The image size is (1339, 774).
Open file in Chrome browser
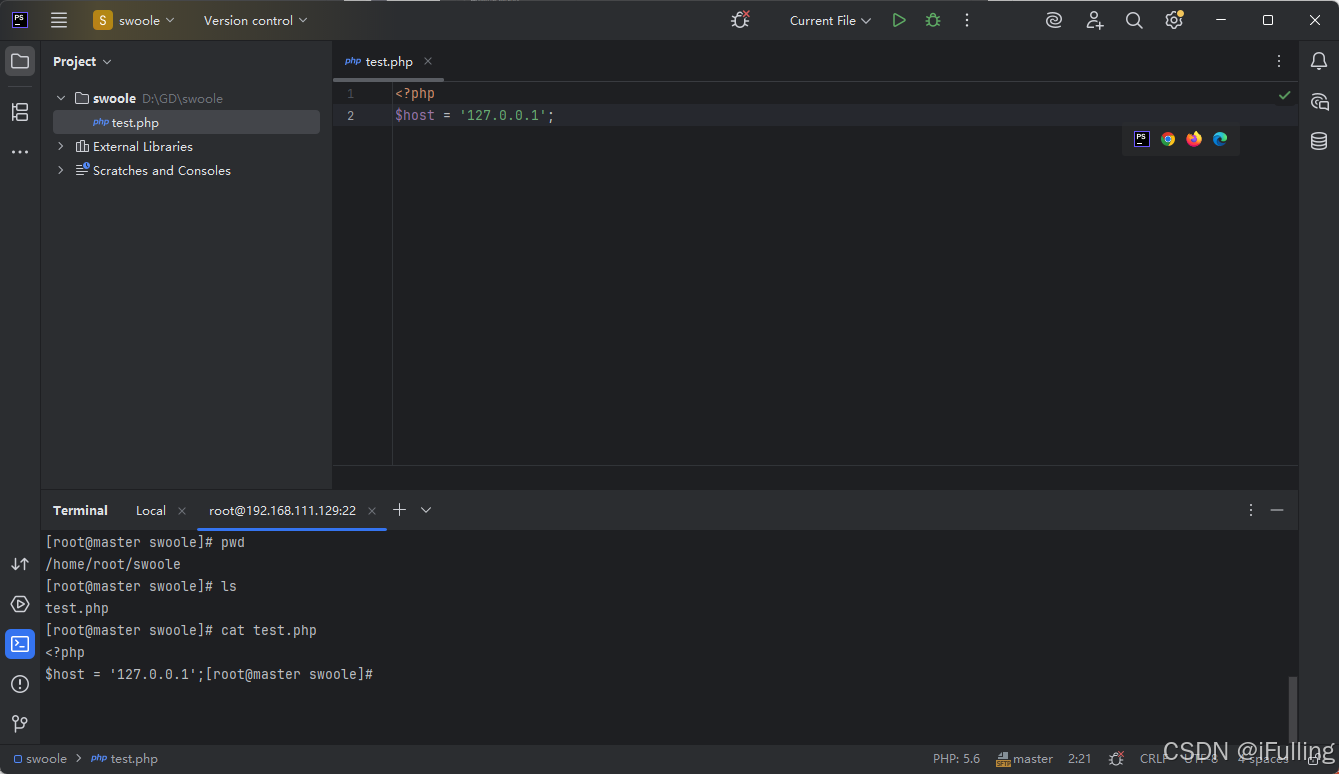point(1168,139)
